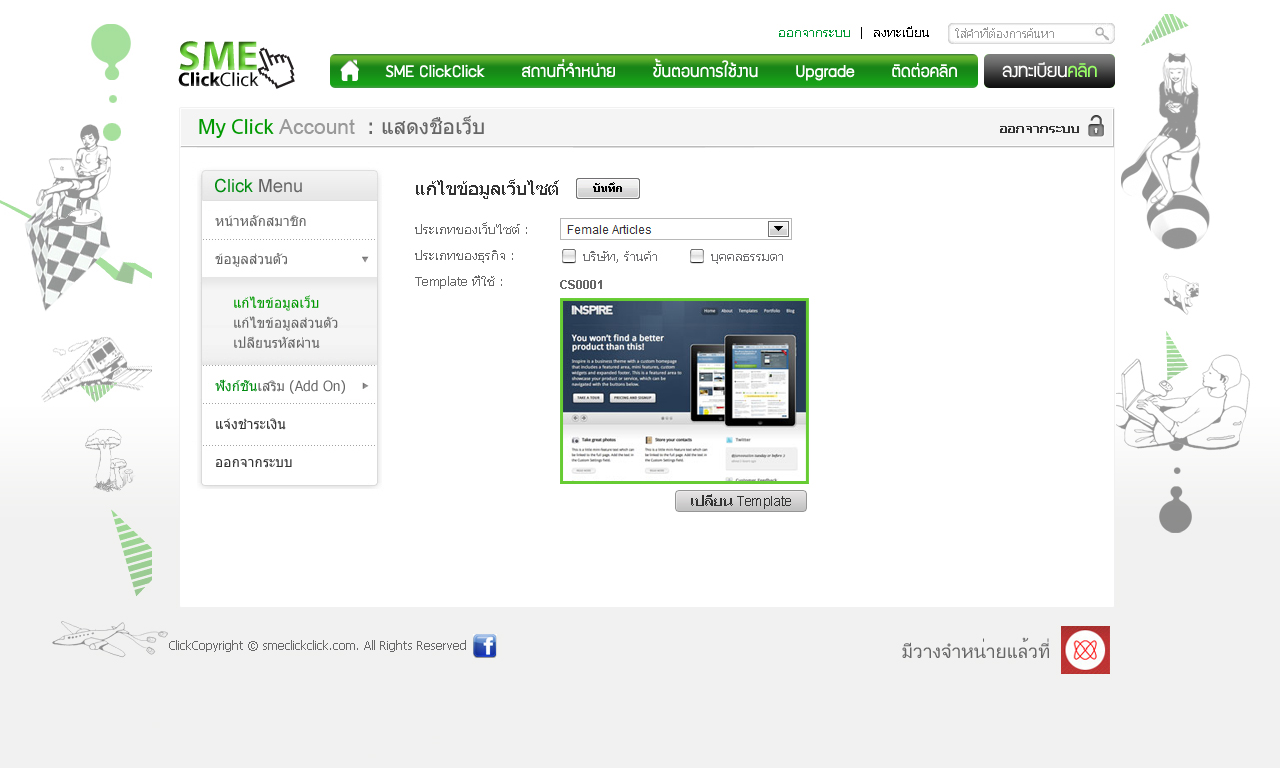Click the search keyword input field
This screenshot has height=768, width=1280.
pyautogui.click(x=1022, y=34)
